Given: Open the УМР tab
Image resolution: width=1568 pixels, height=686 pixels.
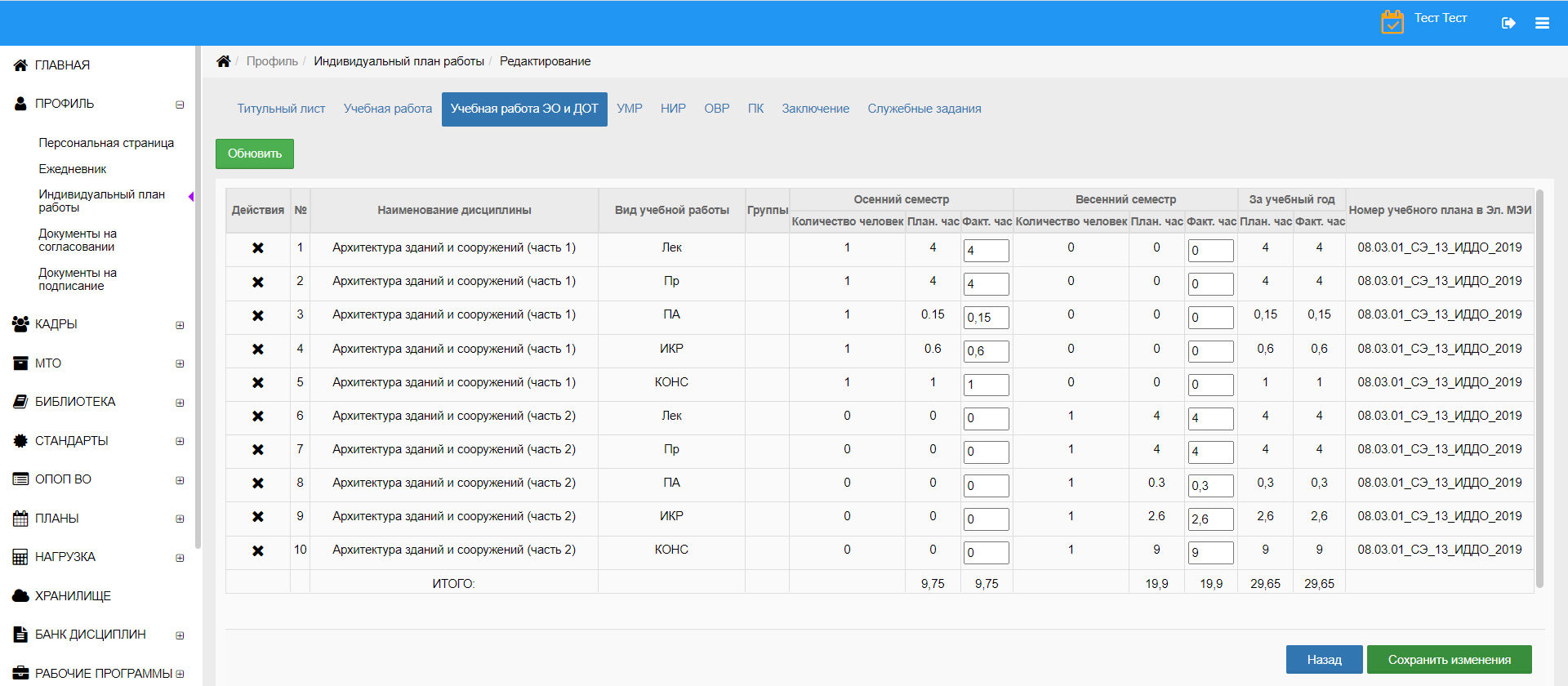Looking at the screenshot, I should click(630, 109).
